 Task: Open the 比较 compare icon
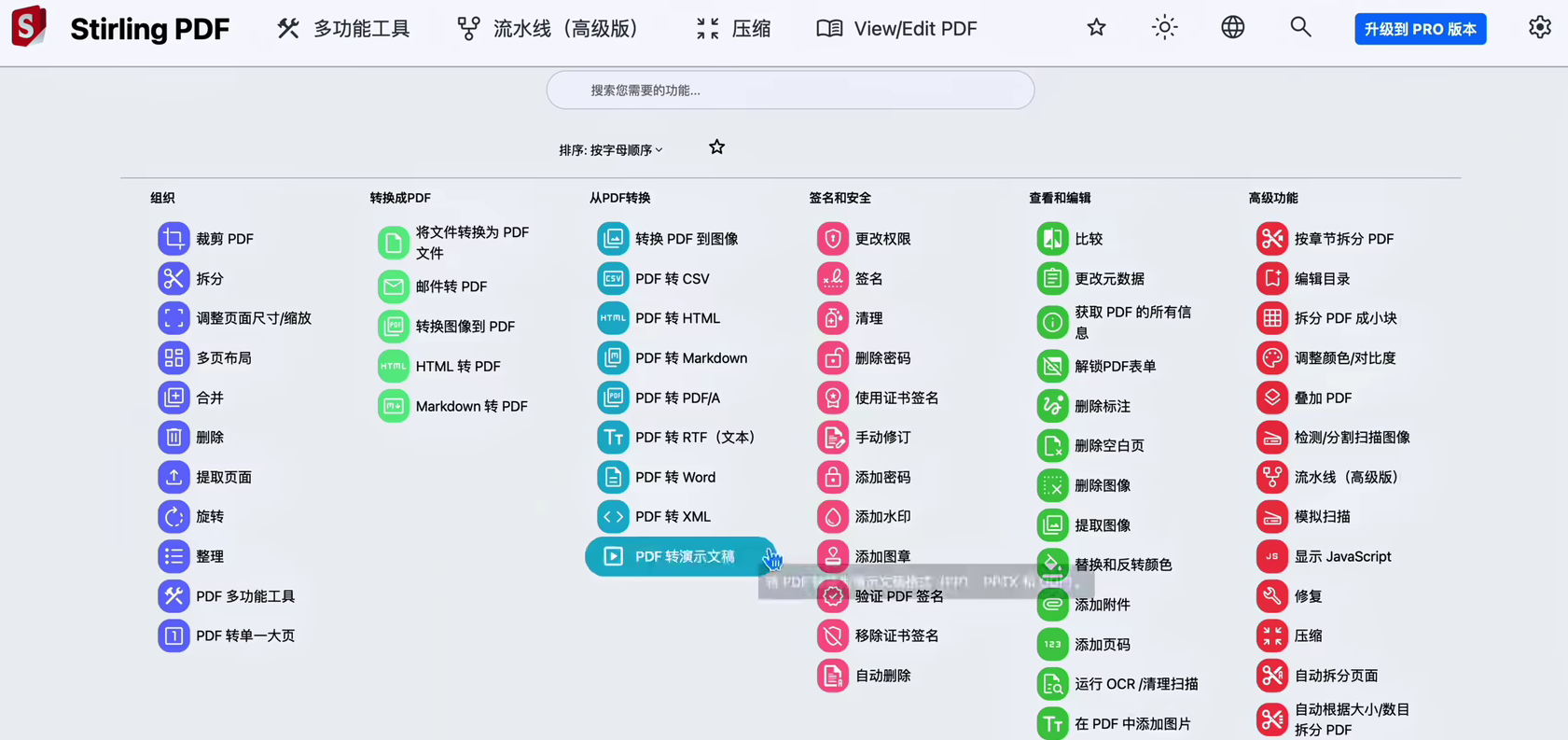pos(1052,239)
